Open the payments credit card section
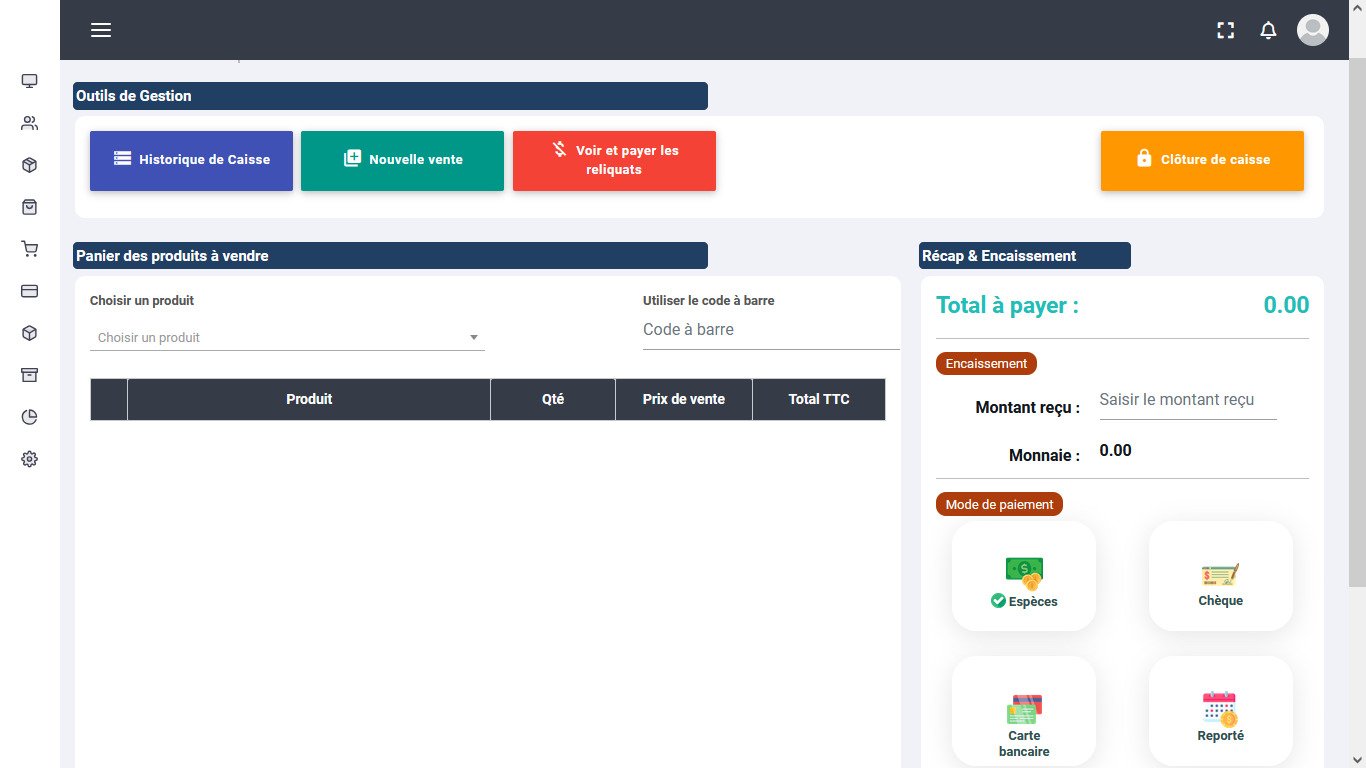Viewport: 1366px width, 768px height. pos(29,290)
